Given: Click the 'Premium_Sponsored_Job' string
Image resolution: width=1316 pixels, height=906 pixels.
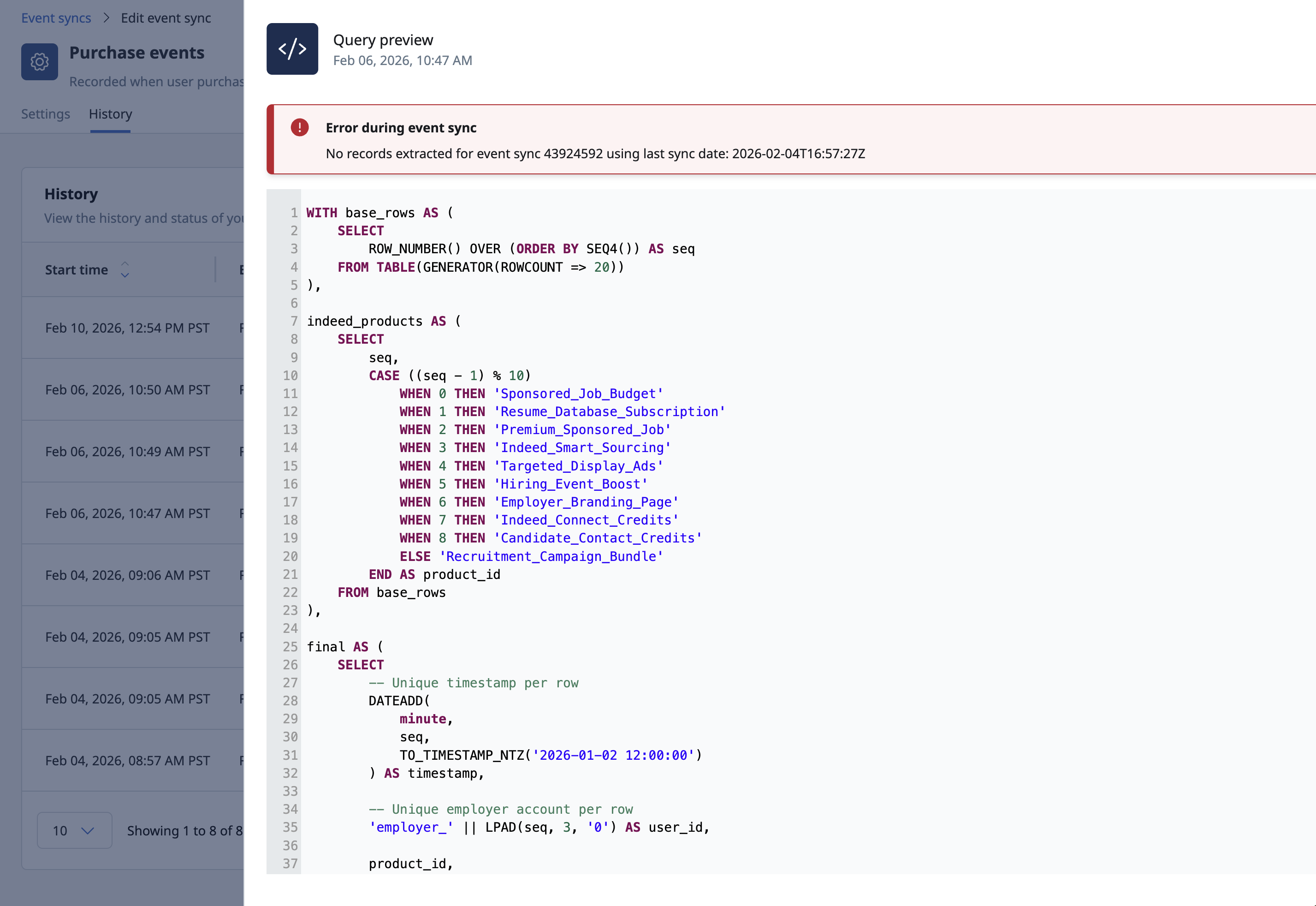Looking at the screenshot, I should [x=582, y=430].
